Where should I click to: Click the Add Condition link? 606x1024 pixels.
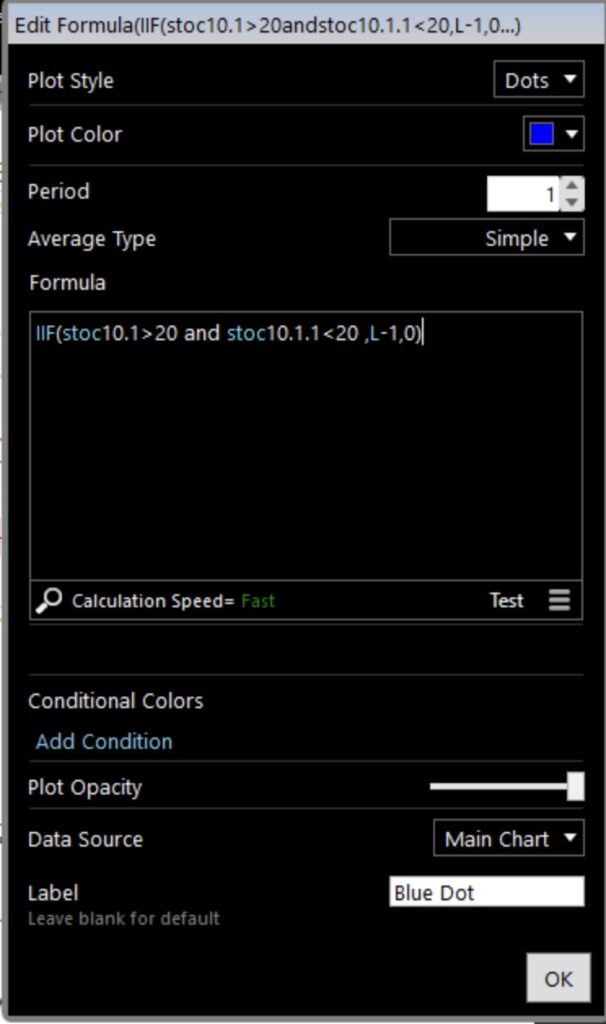point(104,741)
